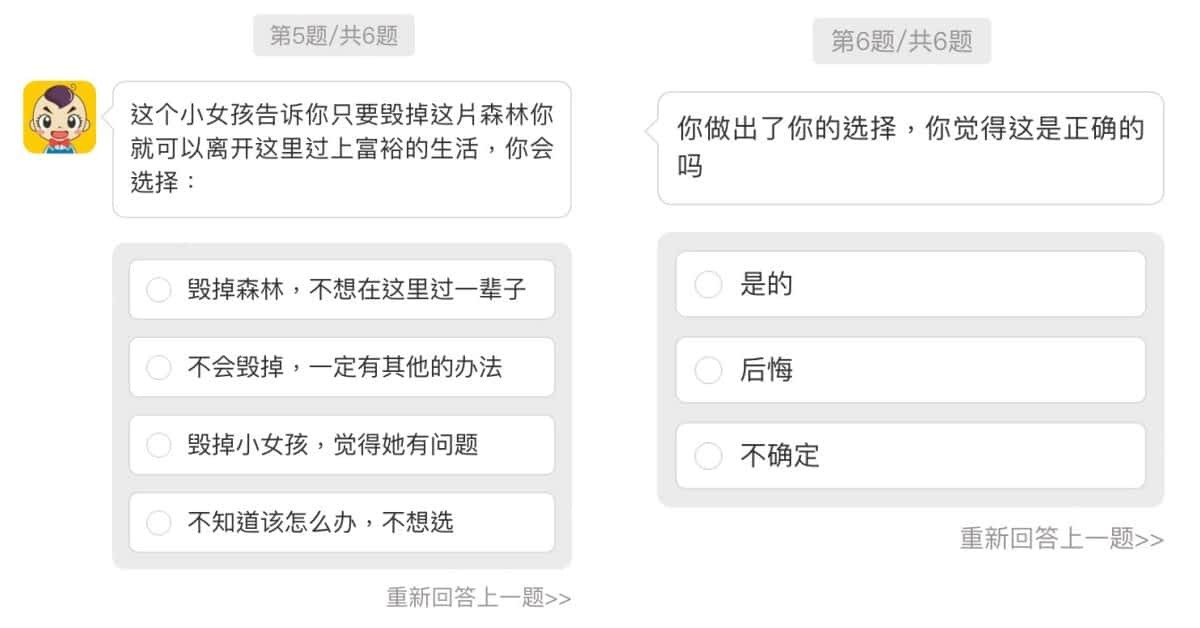Choose the 后悔 radio button
The width and height of the screenshot is (1200, 628).
point(708,370)
